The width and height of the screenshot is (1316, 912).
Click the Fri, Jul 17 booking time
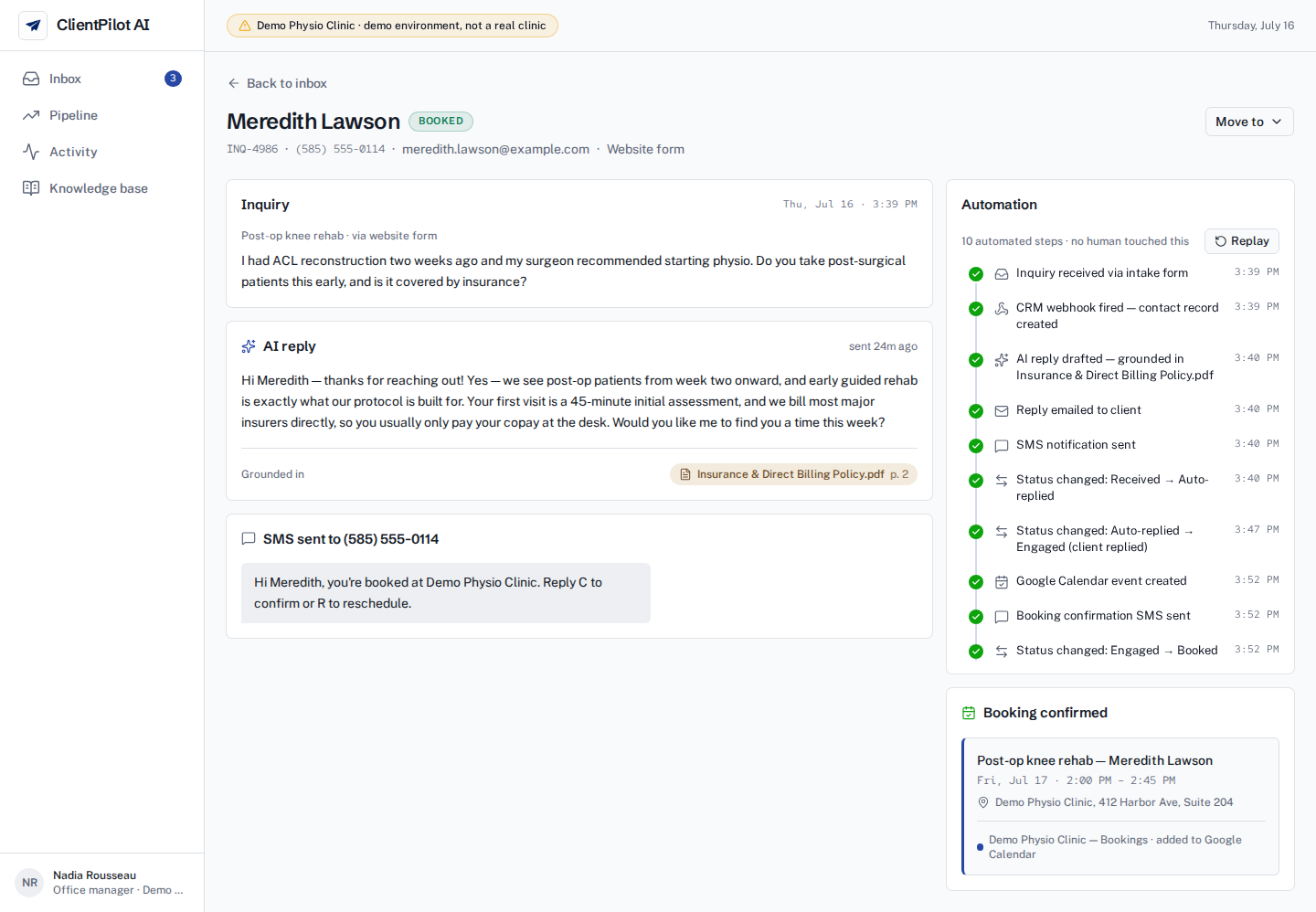coord(1076,780)
